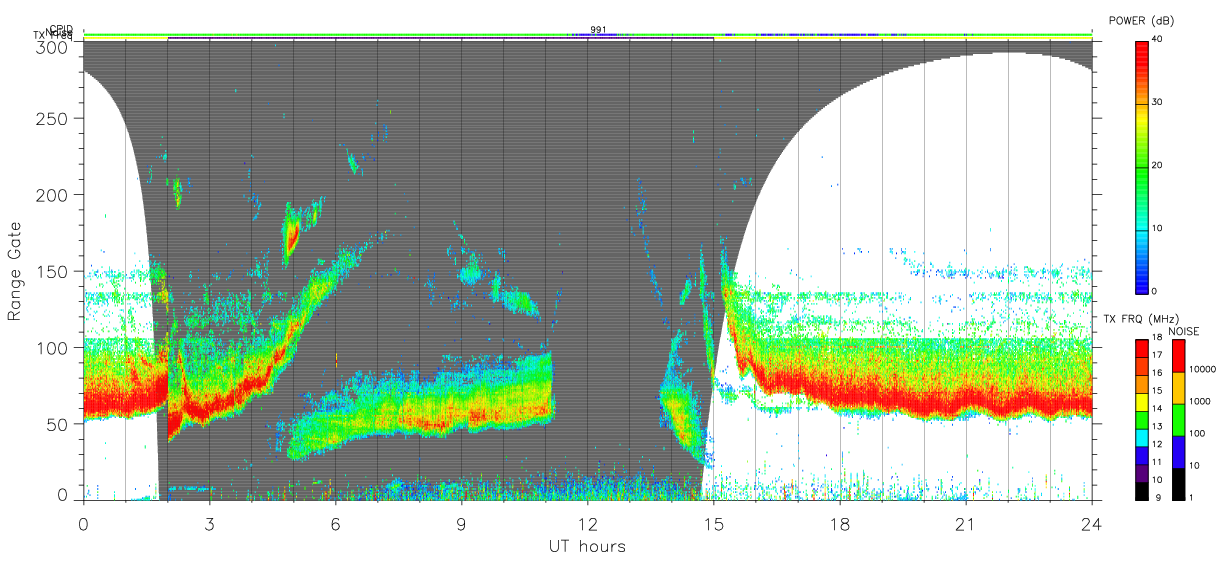Click the power scale label '30'
1228x567 pixels.
click(x=1157, y=103)
